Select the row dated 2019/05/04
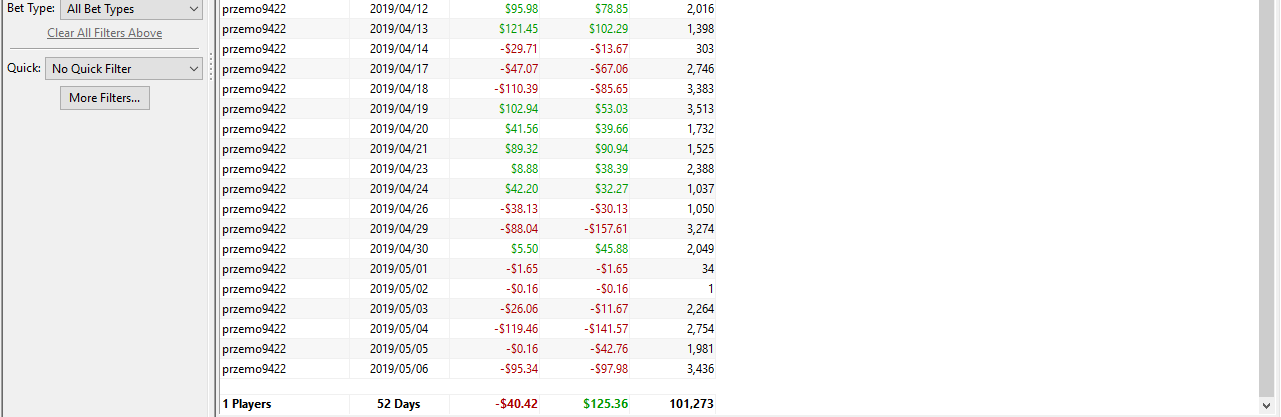1281x417 pixels. (468, 329)
